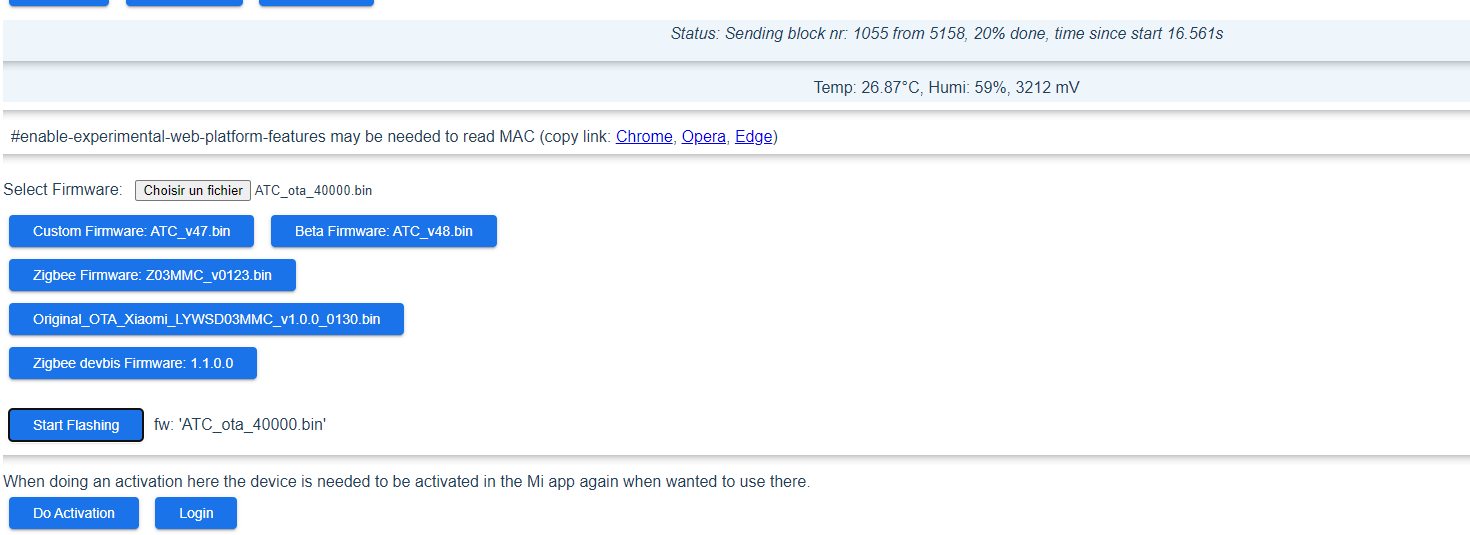This screenshot has height=535, width=1470.
Task: Click the fw: 'ATC_ota_40000.bin' label
Action: point(240,425)
